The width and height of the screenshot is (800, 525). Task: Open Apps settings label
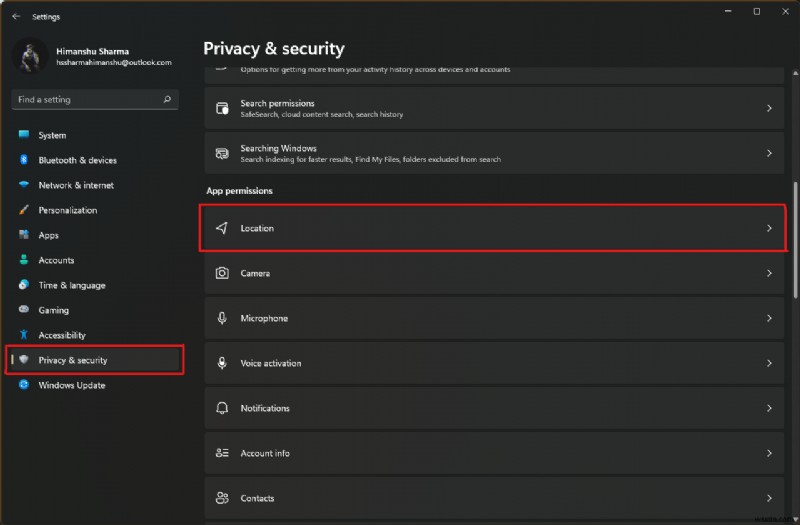48,235
